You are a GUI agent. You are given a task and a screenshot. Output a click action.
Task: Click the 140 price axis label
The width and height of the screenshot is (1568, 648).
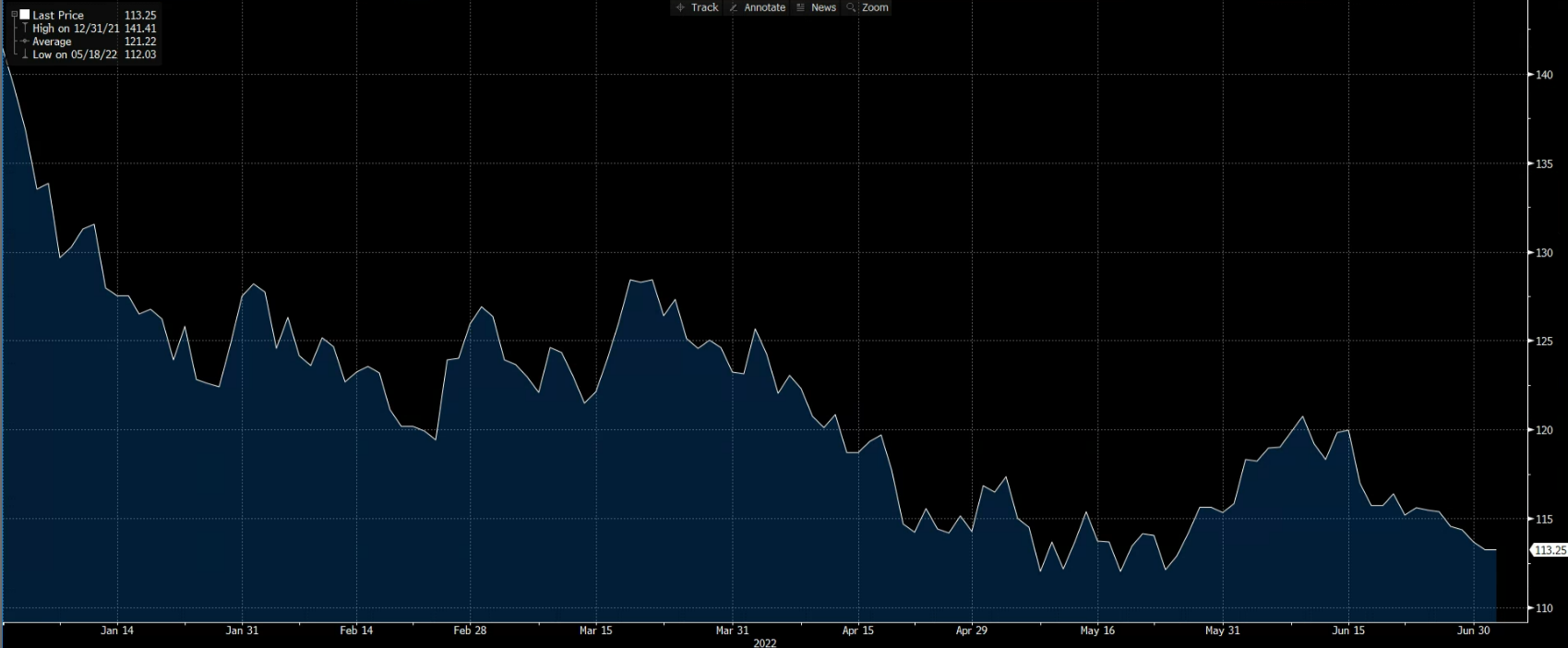click(1544, 75)
